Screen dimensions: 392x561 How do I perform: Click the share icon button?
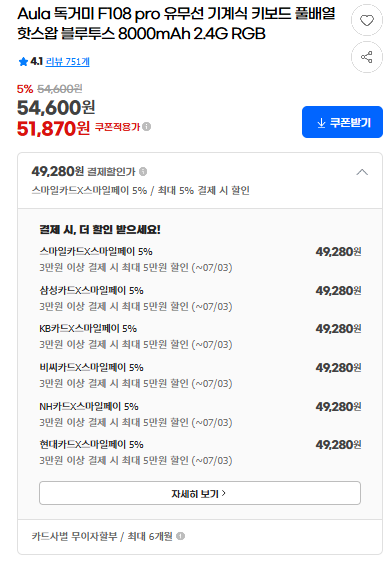click(x=367, y=57)
